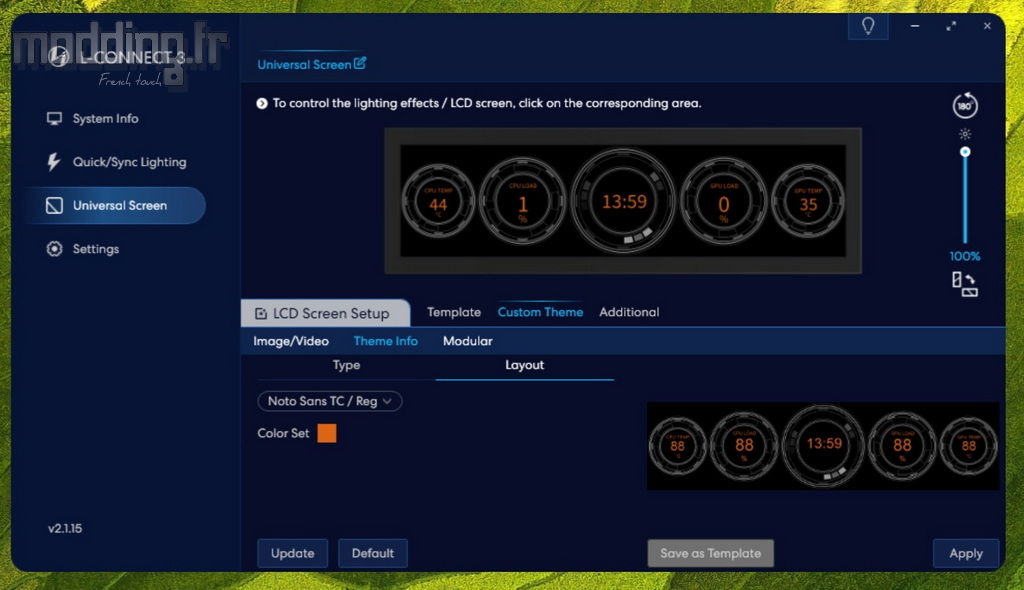Select the Type section tab

[346, 365]
